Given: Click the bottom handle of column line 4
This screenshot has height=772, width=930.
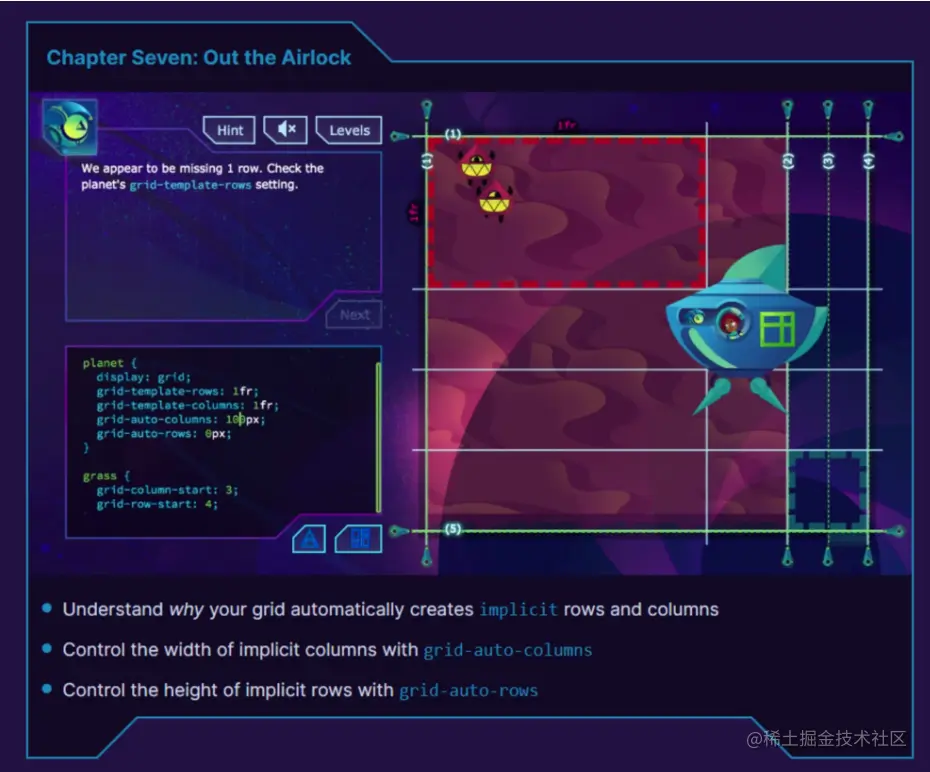Looking at the screenshot, I should (868, 557).
